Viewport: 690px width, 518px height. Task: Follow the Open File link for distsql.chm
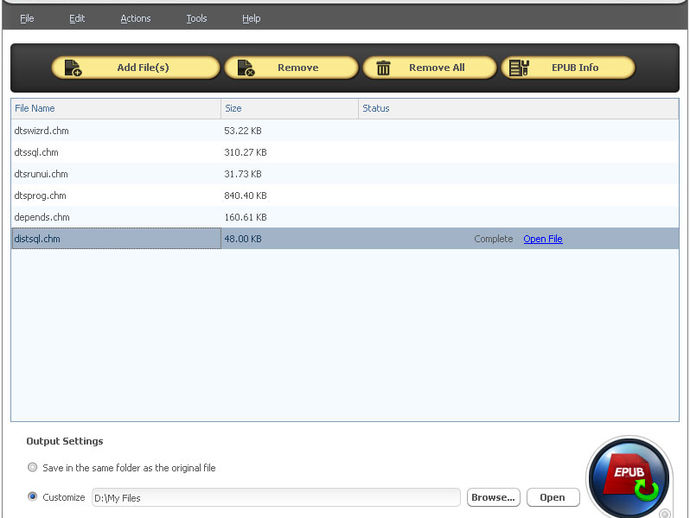tap(543, 239)
